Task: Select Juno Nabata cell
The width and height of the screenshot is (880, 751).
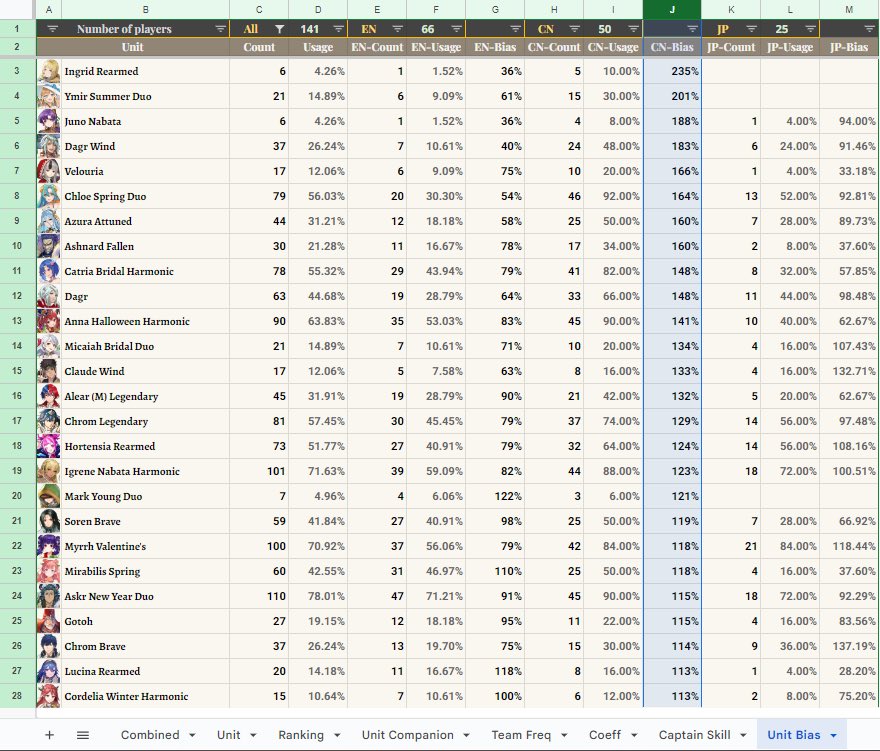Action: pyautogui.click(x=145, y=121)
